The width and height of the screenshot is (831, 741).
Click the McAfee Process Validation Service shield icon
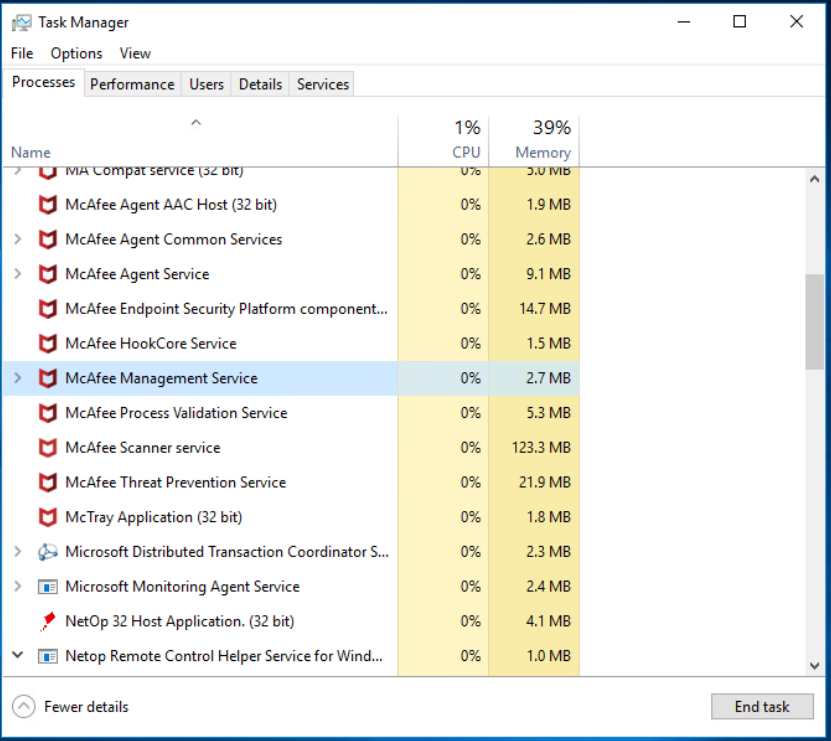coord(48,413)
